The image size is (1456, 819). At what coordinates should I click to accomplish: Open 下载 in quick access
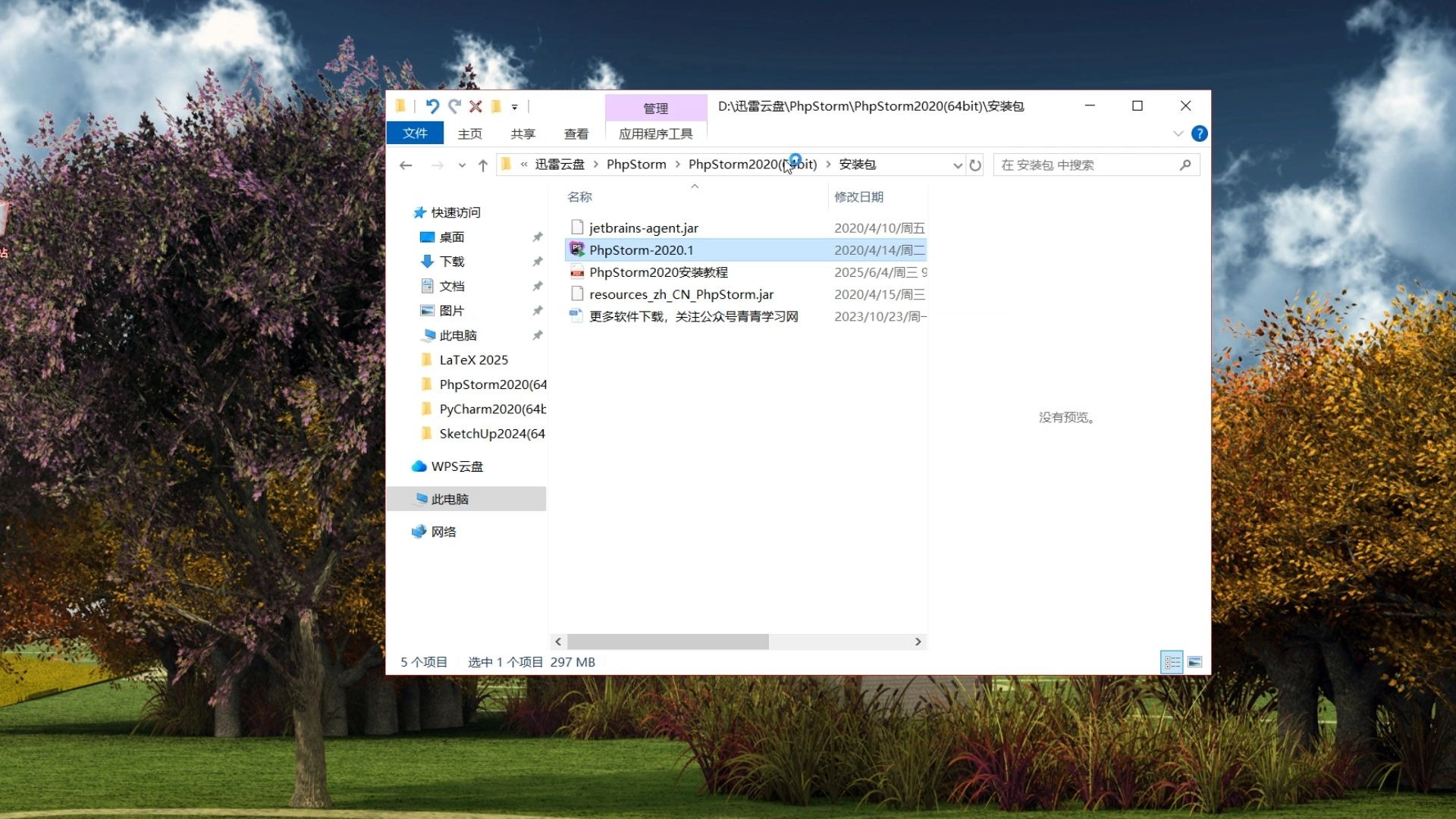(x=452, y=262)
